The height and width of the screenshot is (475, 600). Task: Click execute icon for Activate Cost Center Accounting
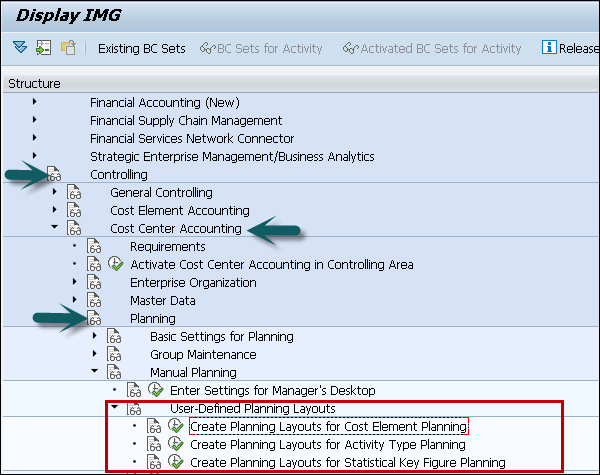click(115, 265)
